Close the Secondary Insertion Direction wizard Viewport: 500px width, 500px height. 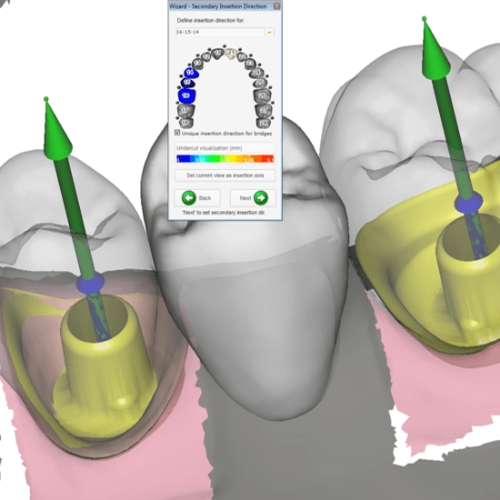click(x=277, y=6)
